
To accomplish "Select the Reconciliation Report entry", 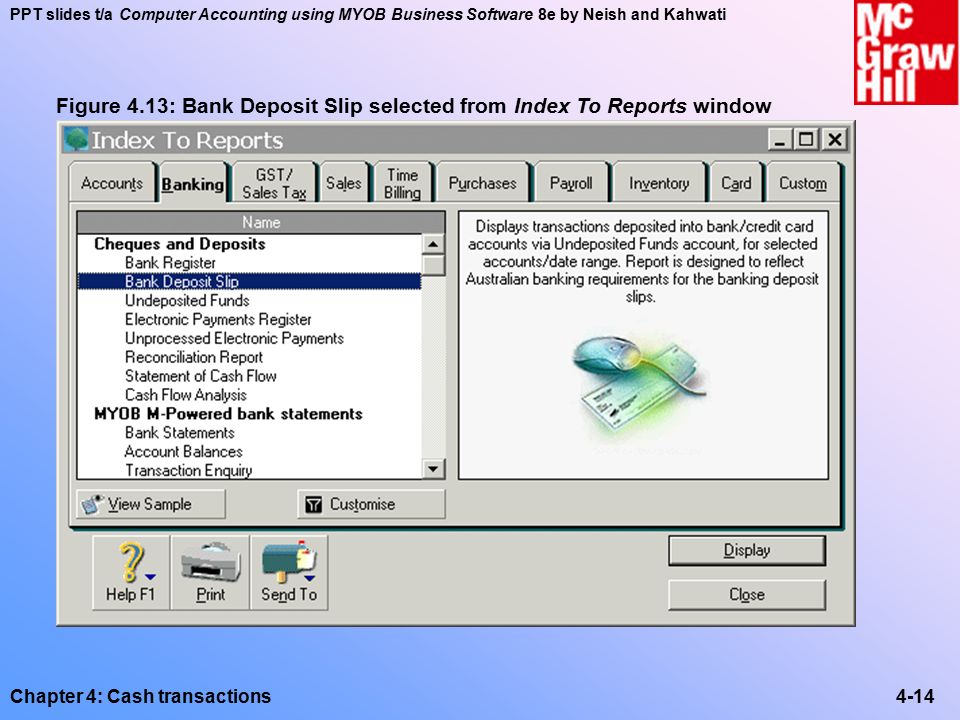I will pos(193,357).
